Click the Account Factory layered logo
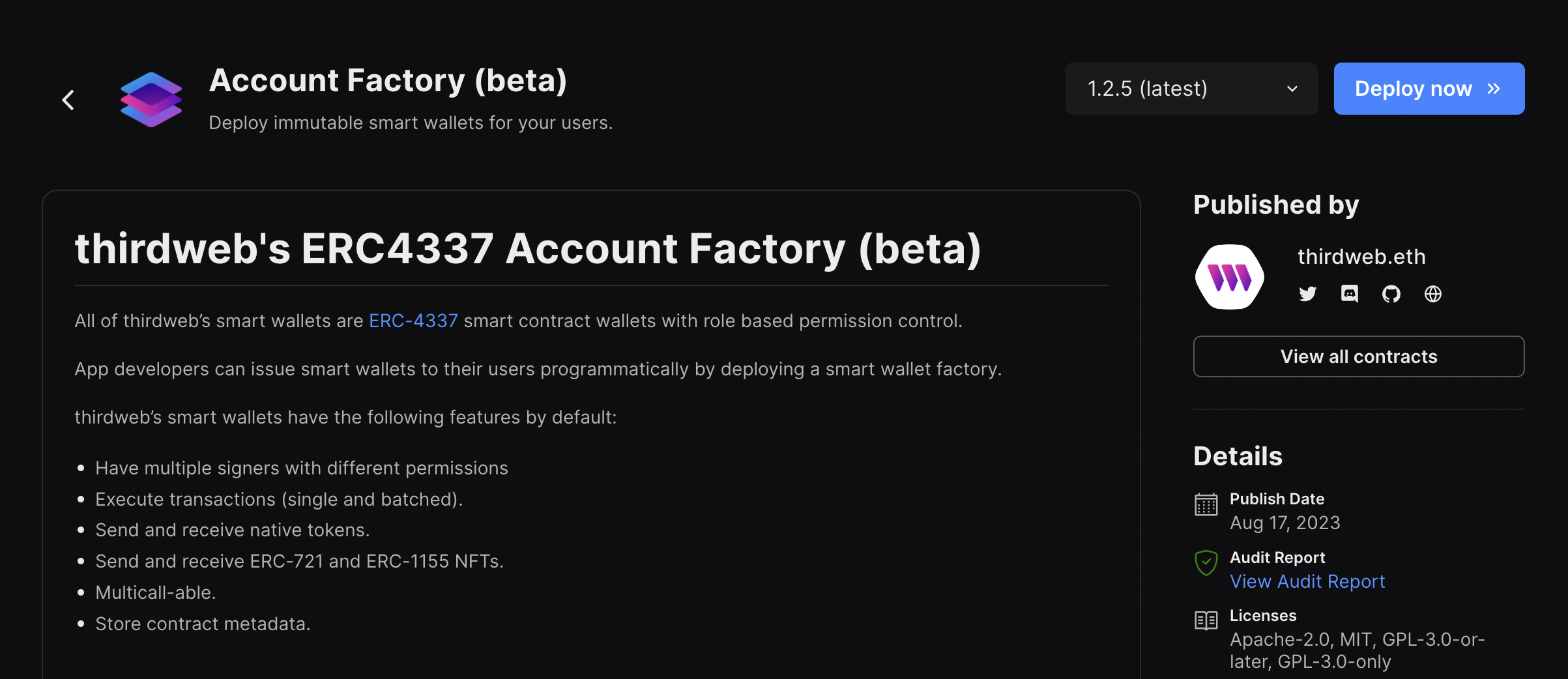Screen dimensions: 1568x679 [x=151, y=100]
